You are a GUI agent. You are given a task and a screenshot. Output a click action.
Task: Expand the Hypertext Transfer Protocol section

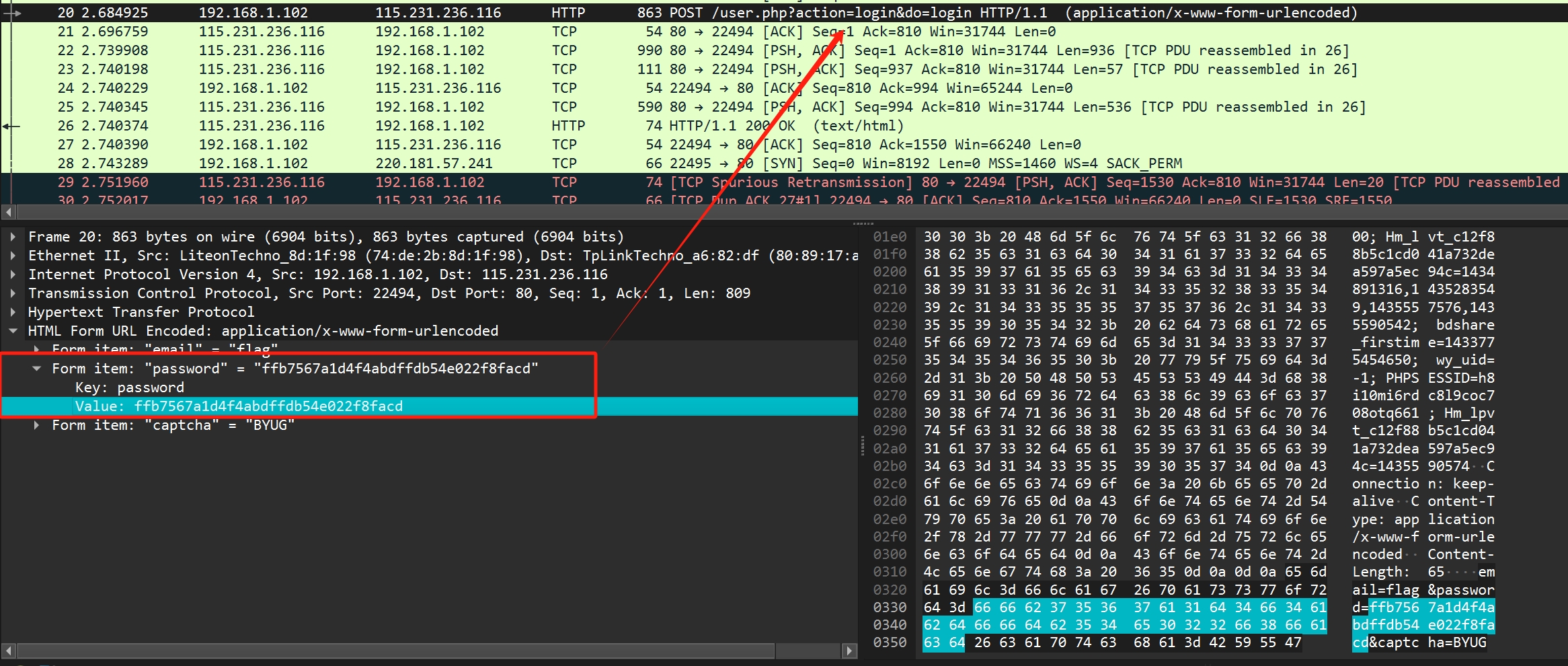coord(13,311)
